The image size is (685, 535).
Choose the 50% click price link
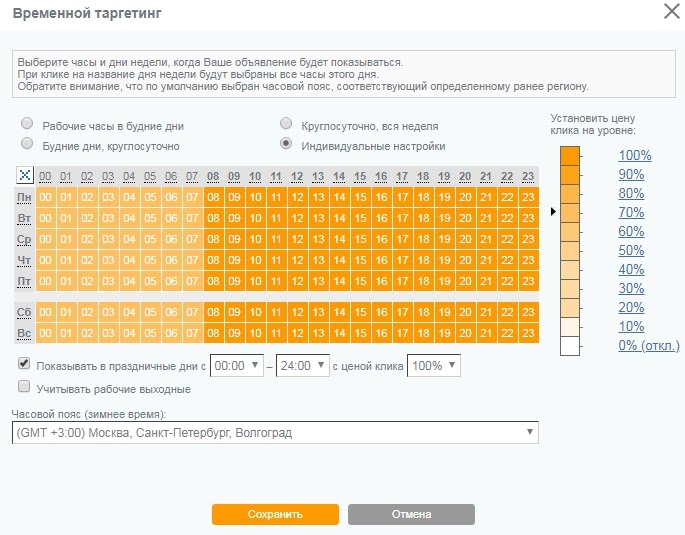click(x=630, y=250)
